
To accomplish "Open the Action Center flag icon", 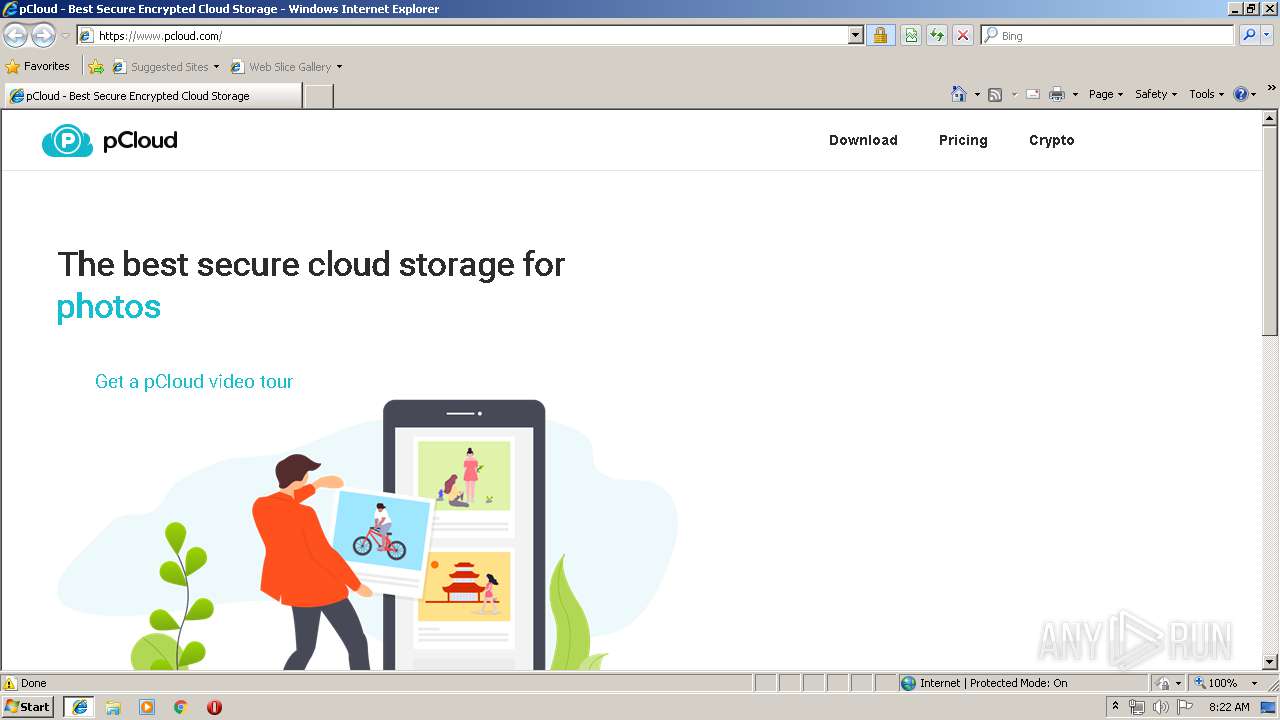I will [x=1185, y=707].
